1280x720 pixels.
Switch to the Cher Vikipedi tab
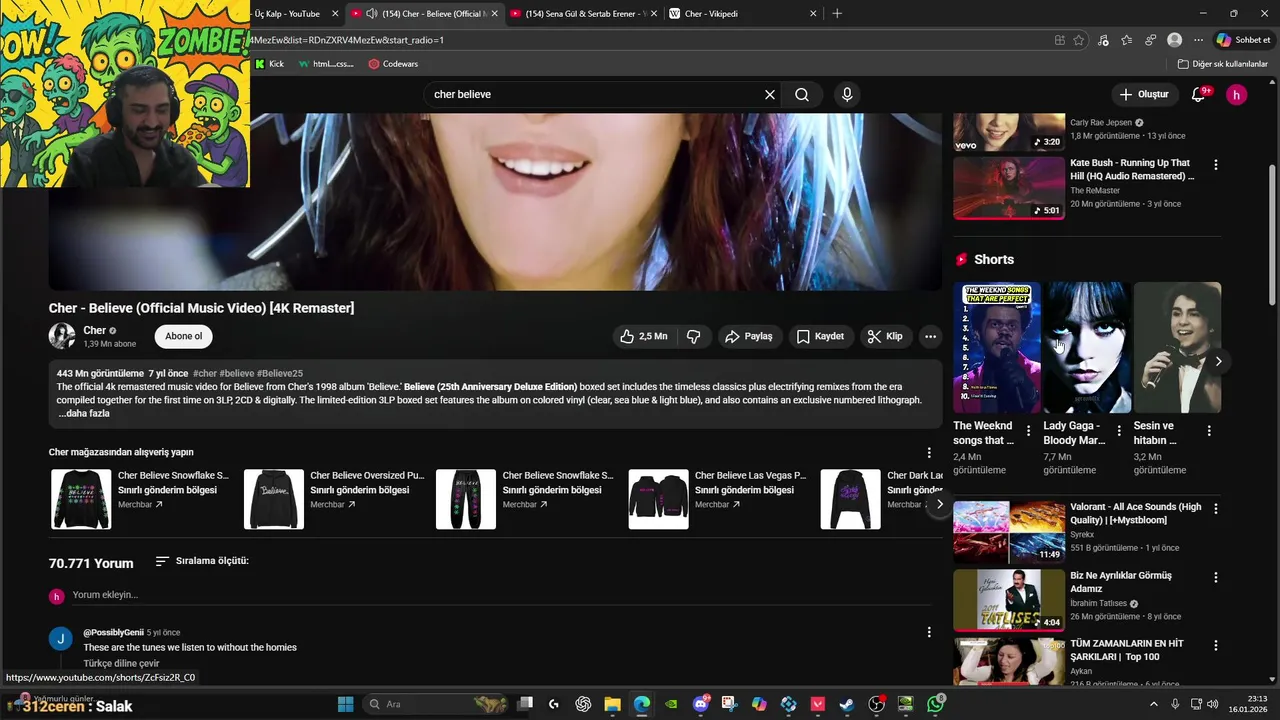point(742,14)
